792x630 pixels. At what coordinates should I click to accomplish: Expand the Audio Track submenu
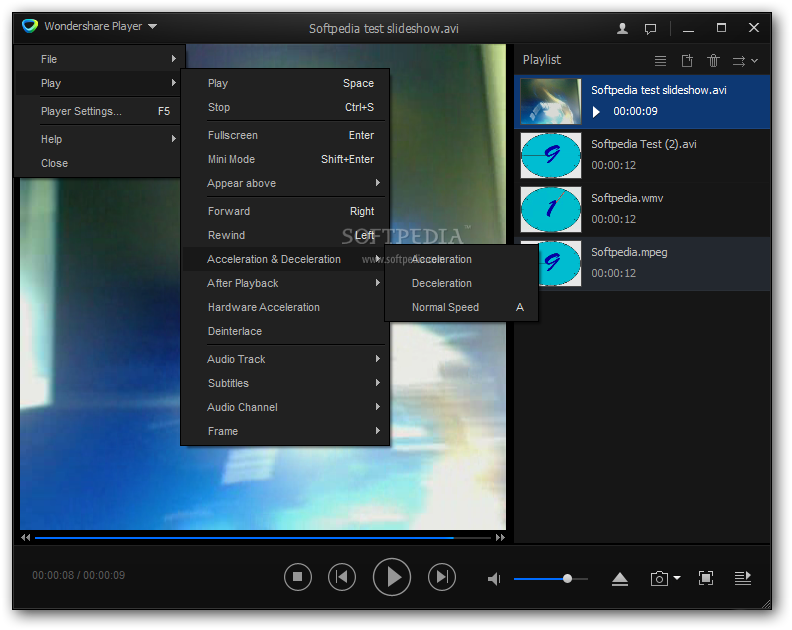pos(286,359)
